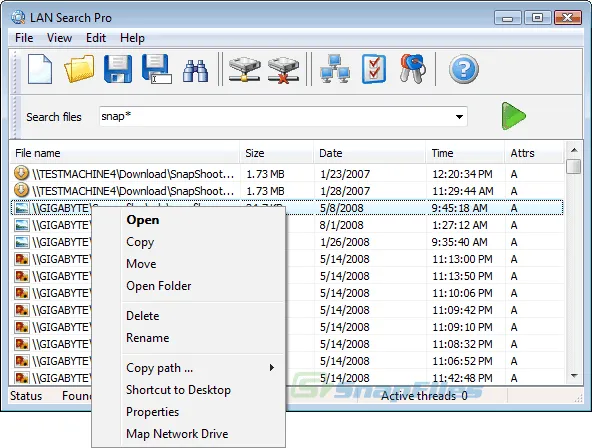The width and height of the screenshot is (592, 448).
Task: Open Properties from the context menu
Action: pos(153,412)
